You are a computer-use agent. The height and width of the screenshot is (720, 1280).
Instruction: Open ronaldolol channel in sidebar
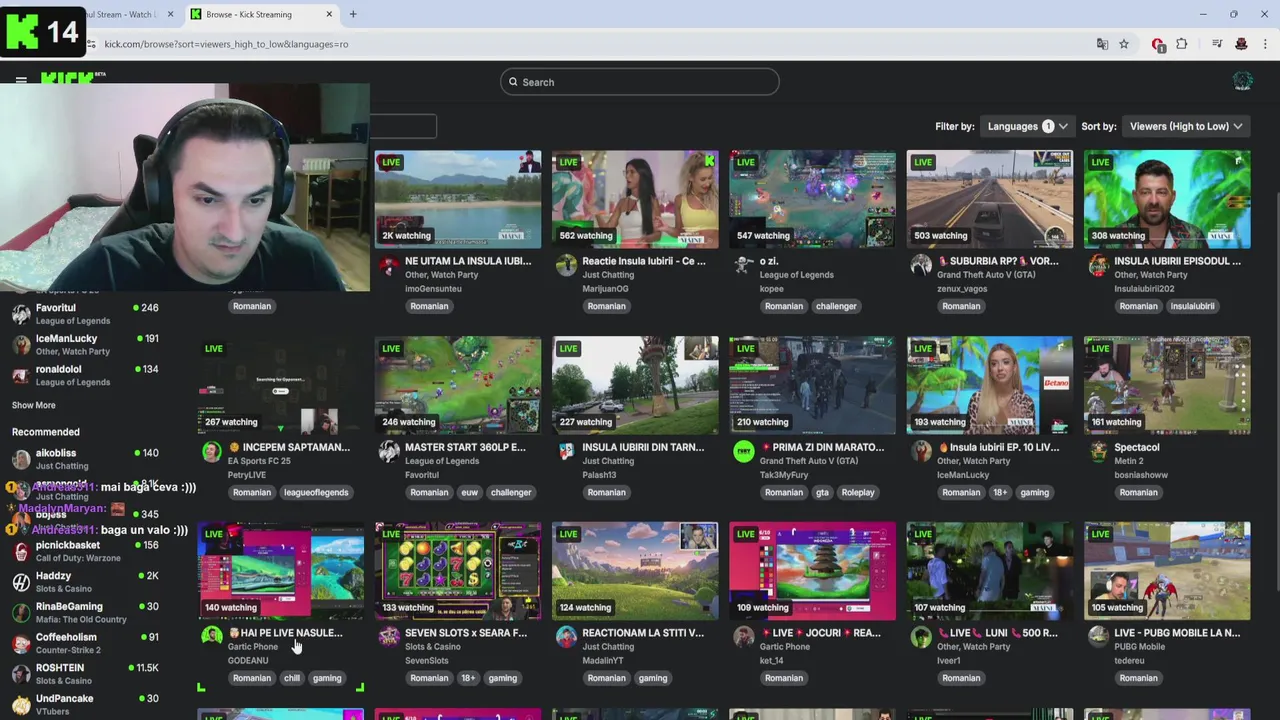pyautogui.click(x=85, y=375)
